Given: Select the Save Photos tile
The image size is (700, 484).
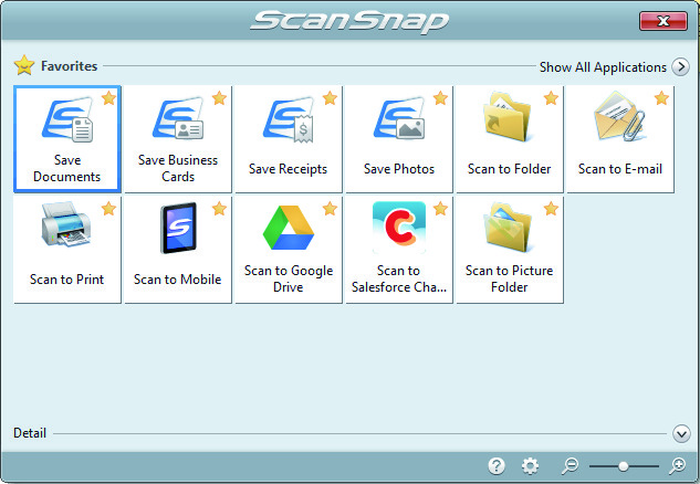Looking at the screenshot, I should [x=399, y=139].
